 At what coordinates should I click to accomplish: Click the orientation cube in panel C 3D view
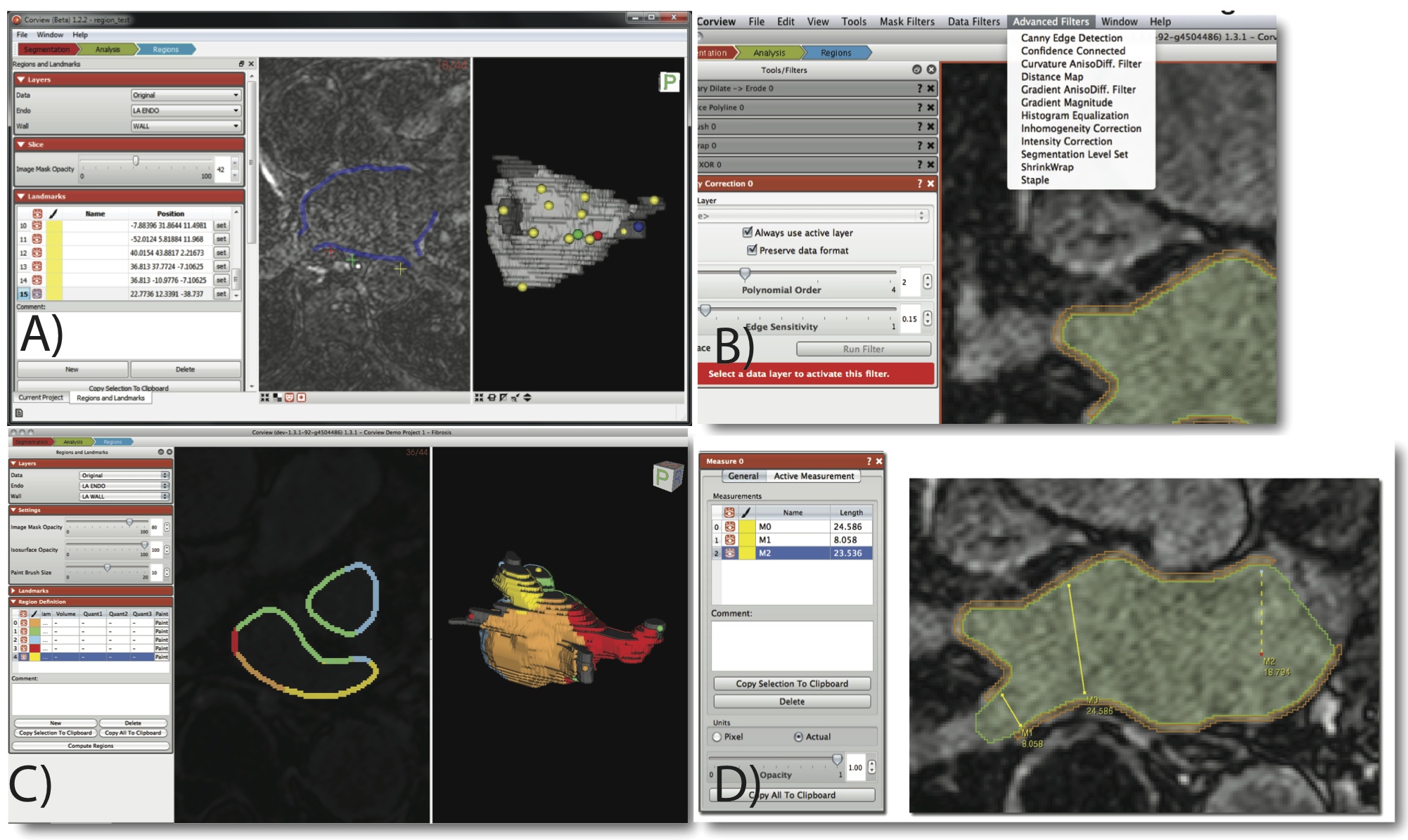click(667, 476)
